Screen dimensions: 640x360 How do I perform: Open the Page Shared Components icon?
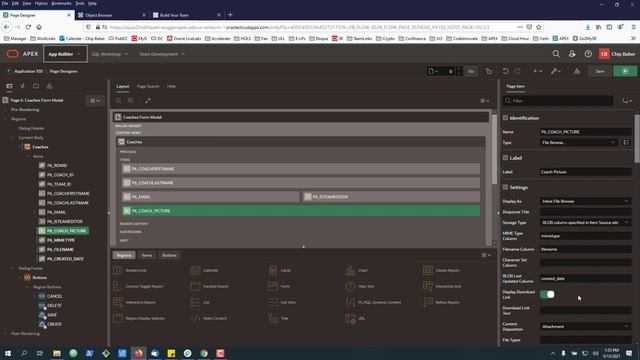point(49,86)
